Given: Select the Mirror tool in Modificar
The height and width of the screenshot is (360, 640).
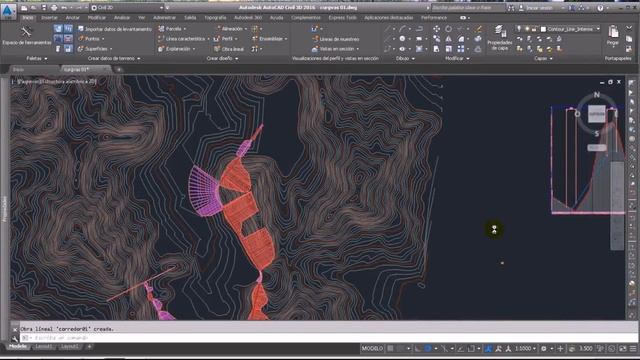Looking at the screenshot, I should pyautogui.click(x=449, y=39).
